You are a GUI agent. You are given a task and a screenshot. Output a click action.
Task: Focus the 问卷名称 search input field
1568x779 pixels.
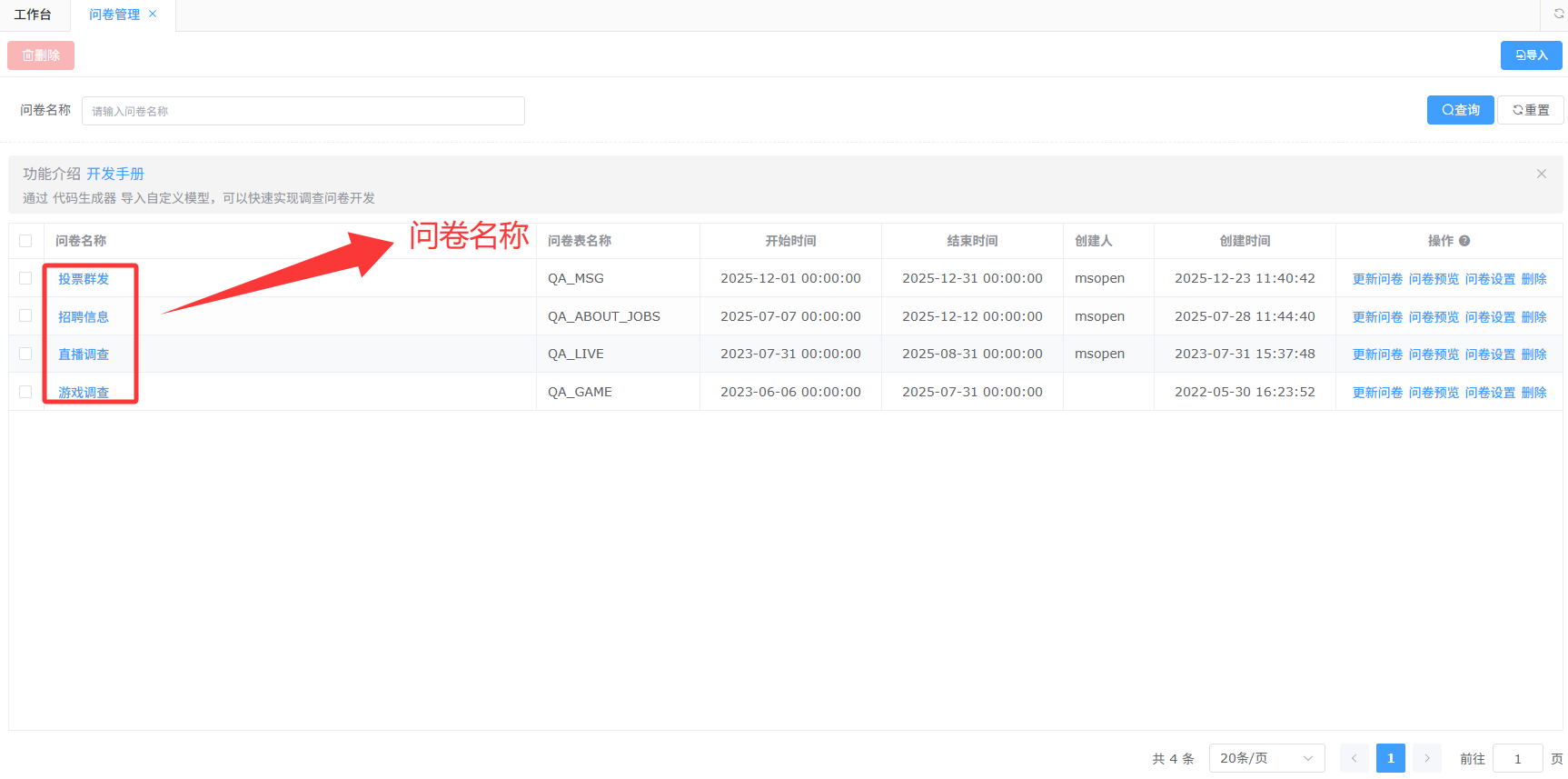click(x=303, y=111)
